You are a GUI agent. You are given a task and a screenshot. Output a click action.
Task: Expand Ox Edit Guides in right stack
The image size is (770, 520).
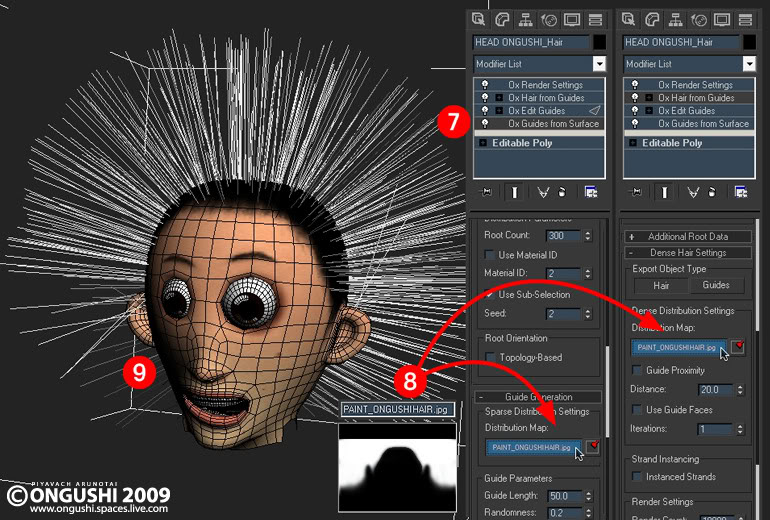(649, 110)
